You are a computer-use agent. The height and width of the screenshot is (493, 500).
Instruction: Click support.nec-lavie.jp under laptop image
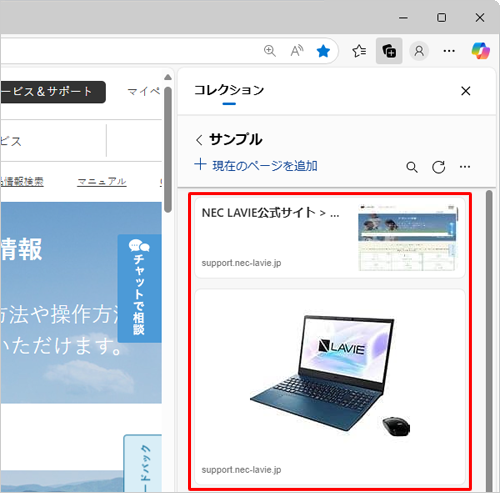[x=241, y=470]
